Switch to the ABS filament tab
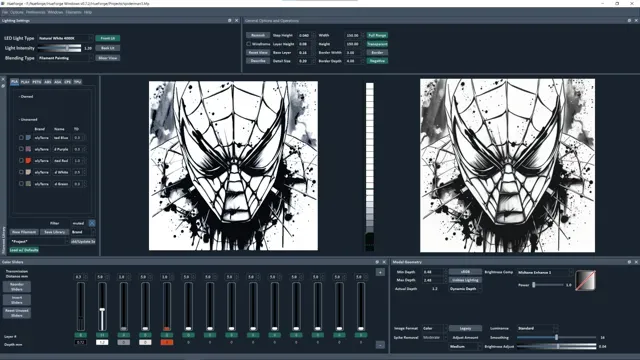The width and height of the screenshot is (640, 360). point(48,82)
